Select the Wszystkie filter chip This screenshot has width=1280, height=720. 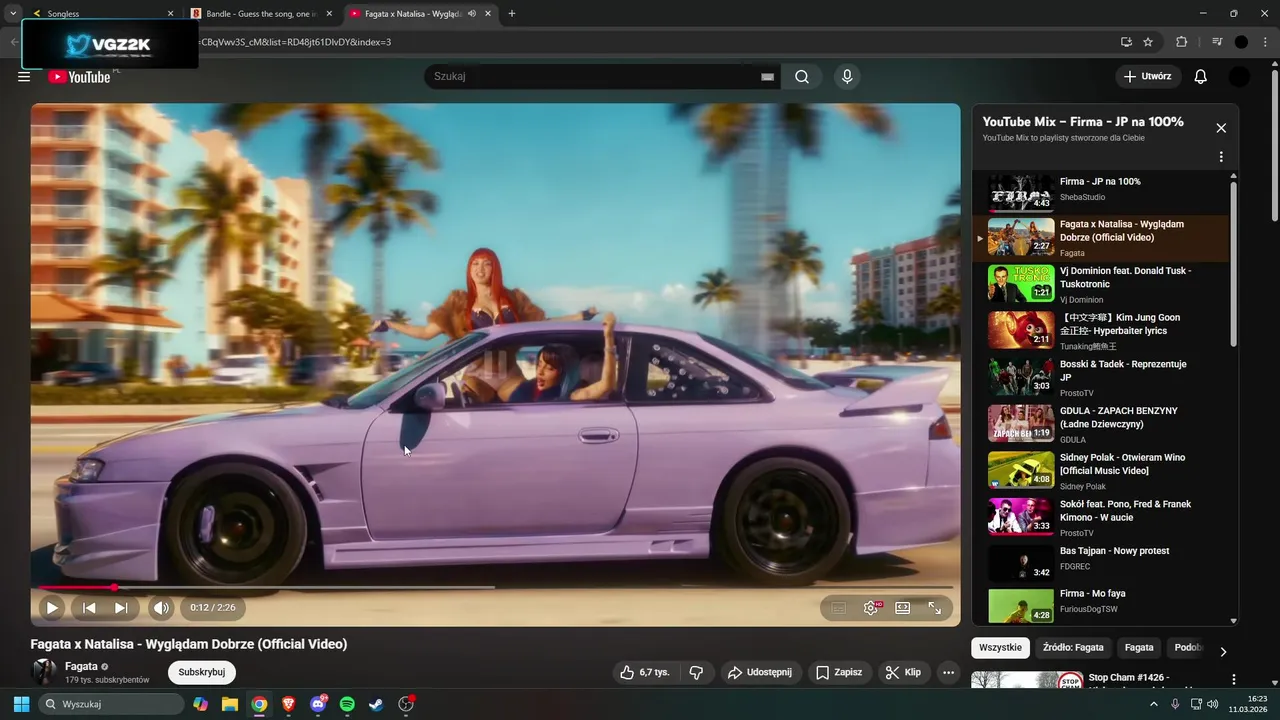pyautogui.click(x=1000, y=648)
